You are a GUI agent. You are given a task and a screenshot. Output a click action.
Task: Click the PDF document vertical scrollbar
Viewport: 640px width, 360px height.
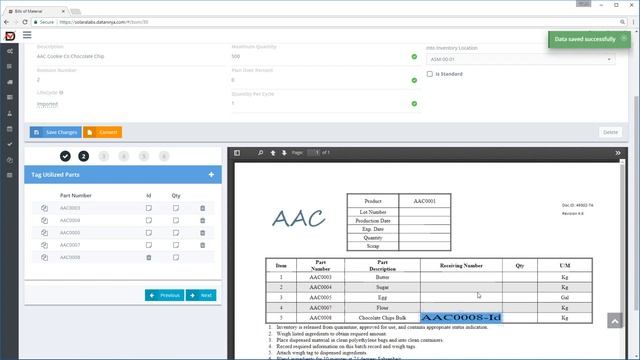[x=622, y=237]
